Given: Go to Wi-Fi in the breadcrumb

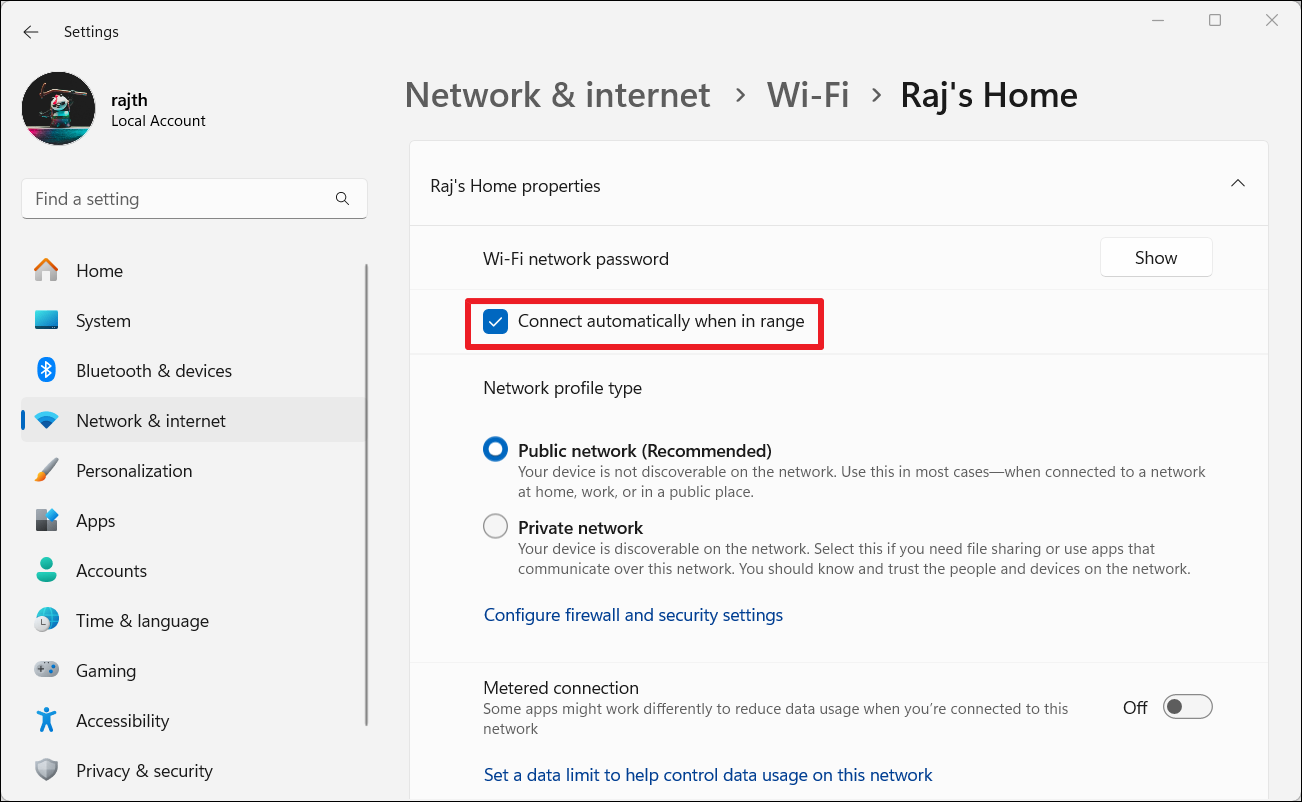Looking at the screenshot, I should [x=807, y=95].
